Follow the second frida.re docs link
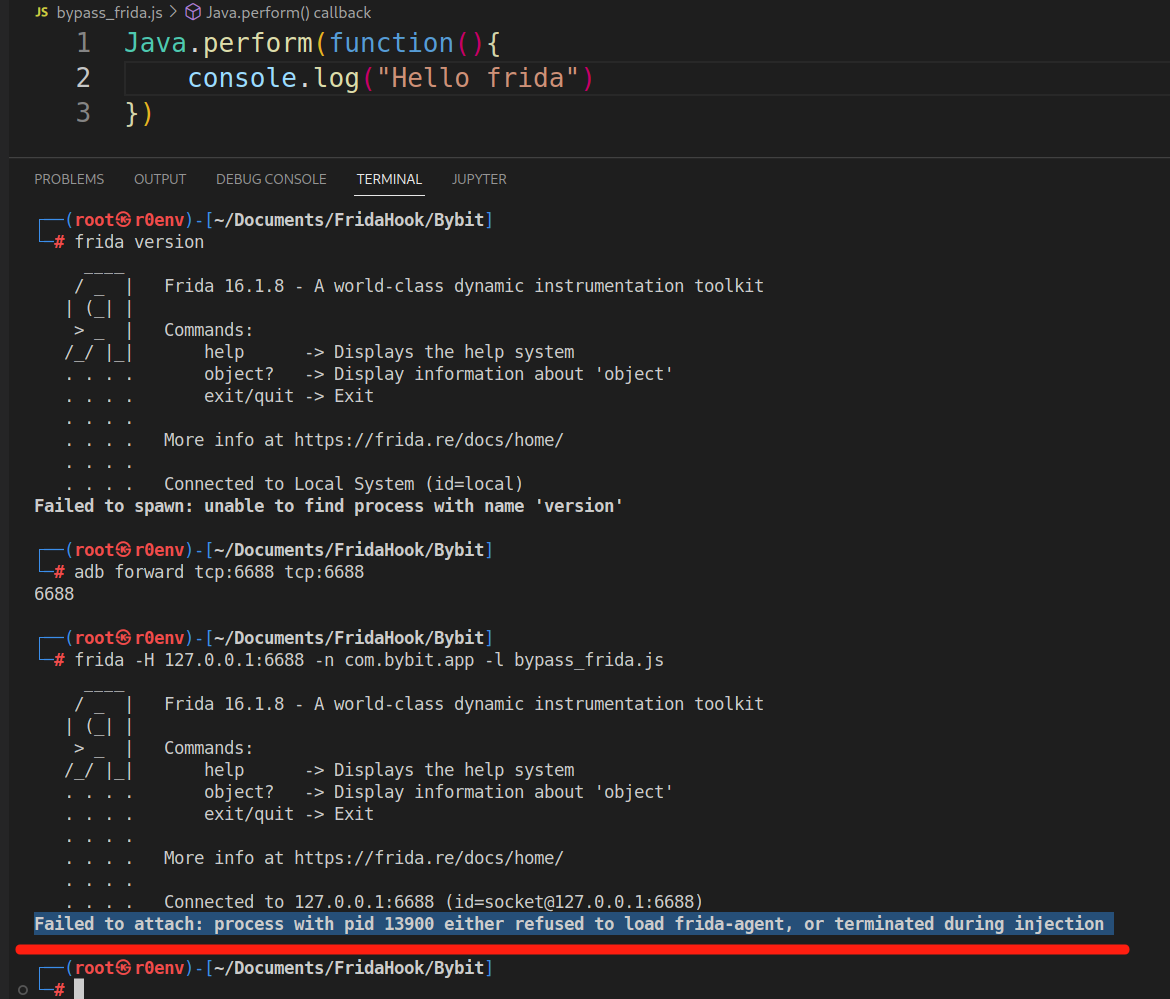This screenshot has width=1170, height=999. point(428,858)
